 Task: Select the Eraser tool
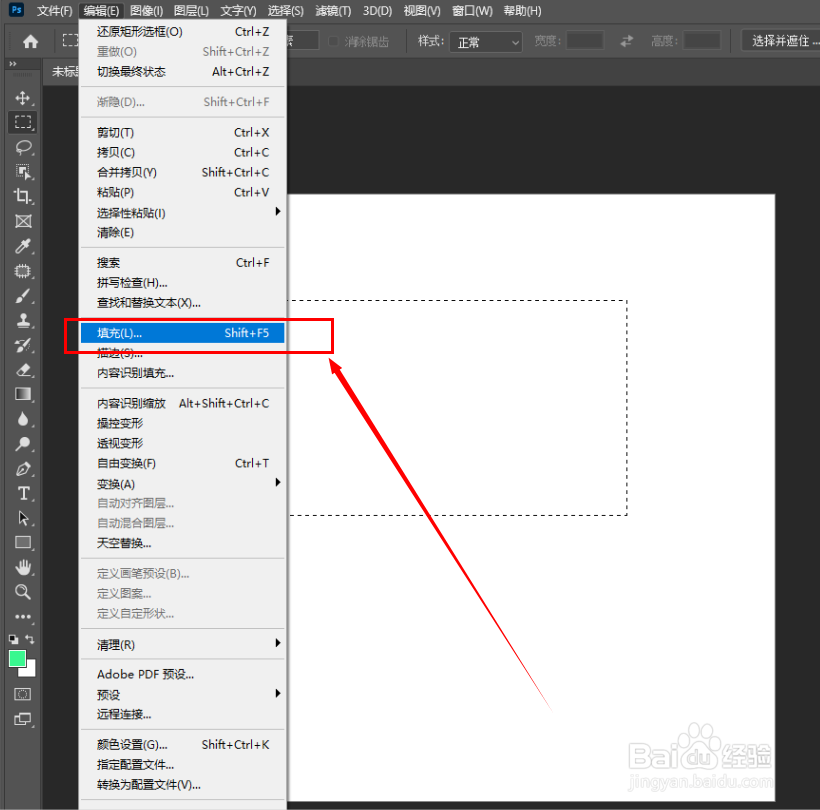point(22,370)
